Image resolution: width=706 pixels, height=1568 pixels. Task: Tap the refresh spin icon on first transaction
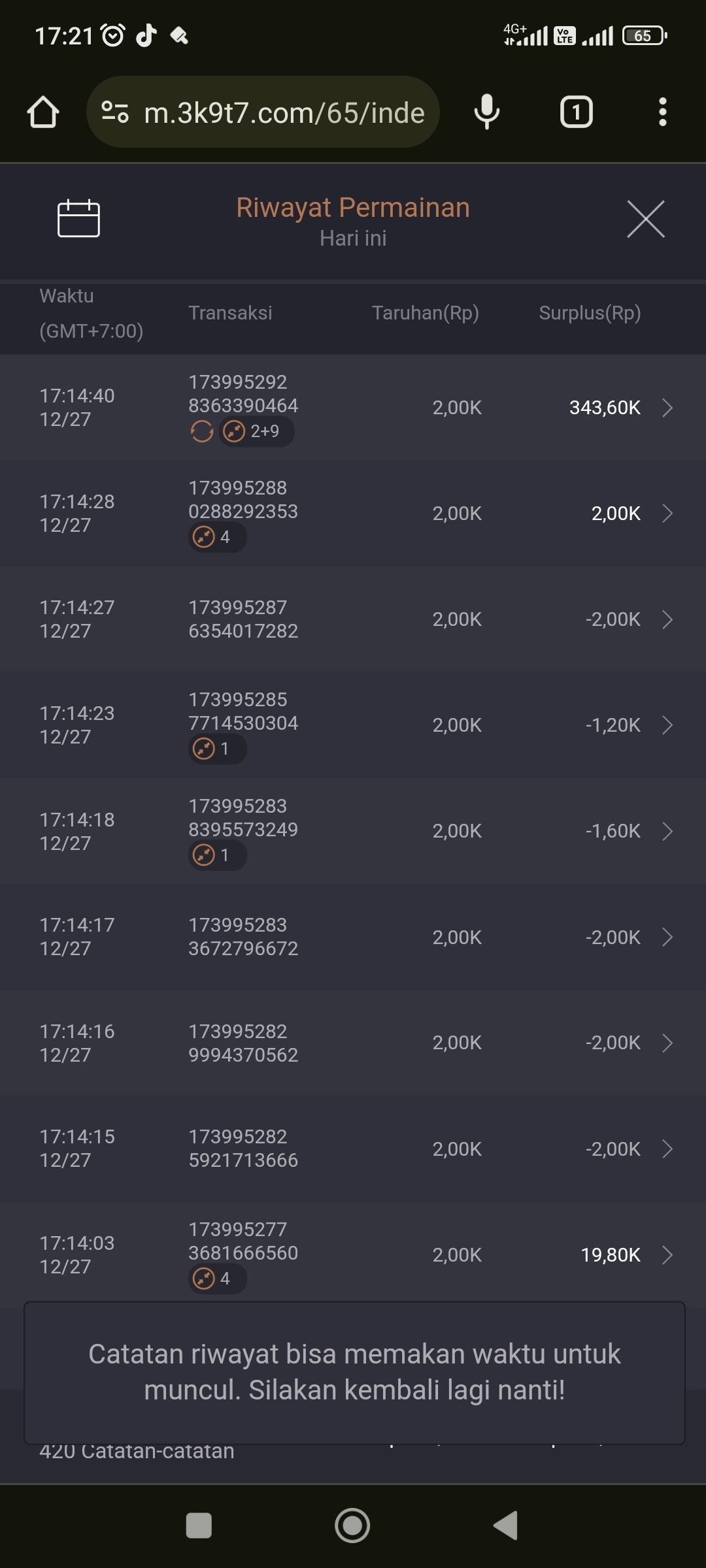202,431
